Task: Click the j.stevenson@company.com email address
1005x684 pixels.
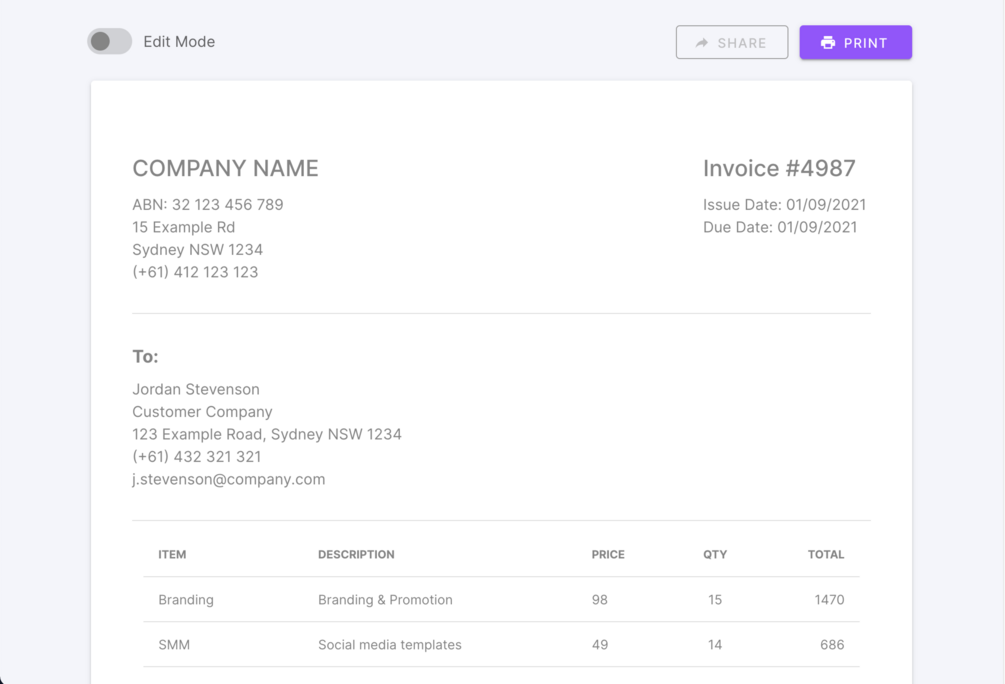Action: [229, 479]
